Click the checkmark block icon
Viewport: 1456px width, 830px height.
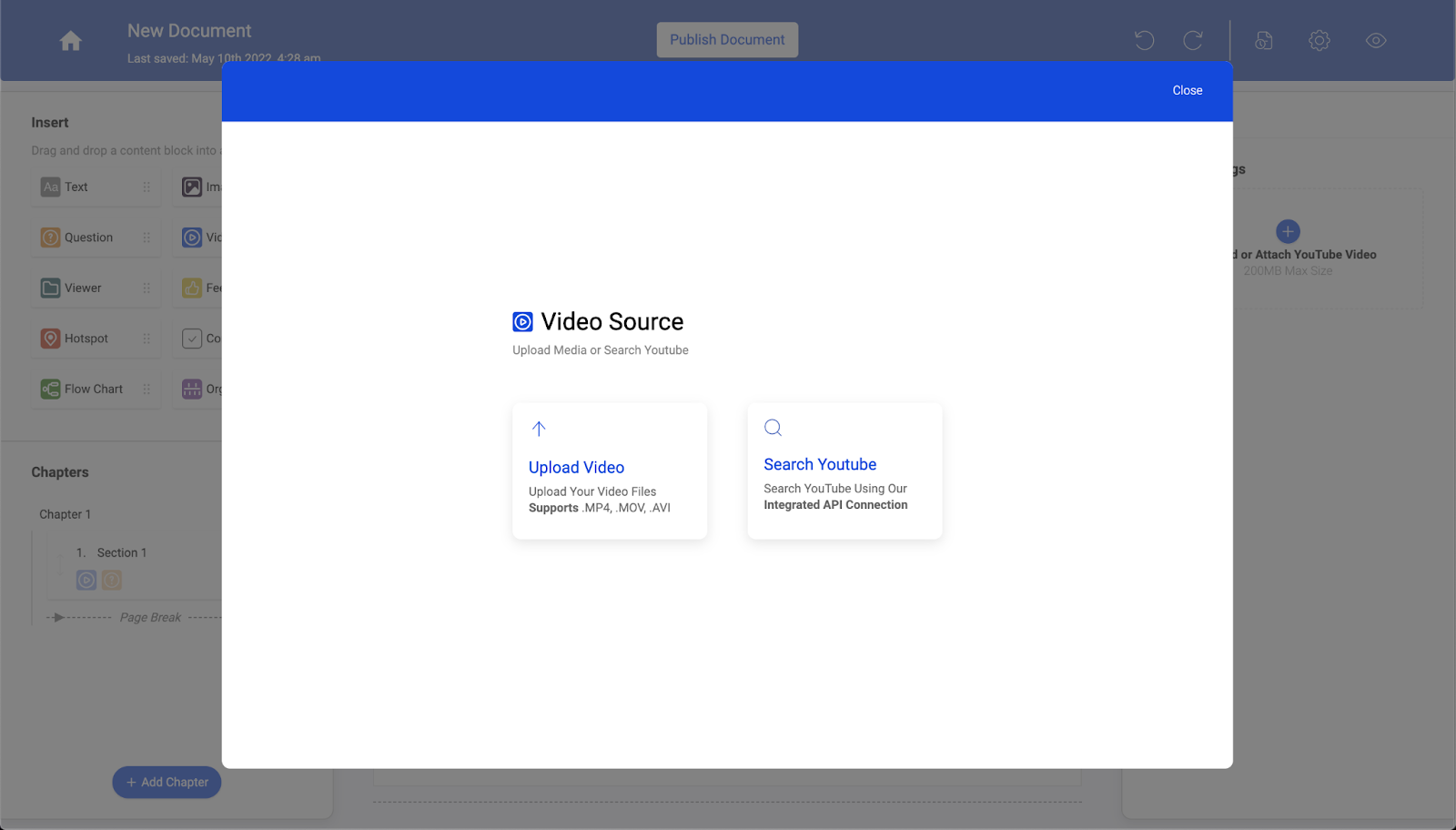[x=192, y=339]
